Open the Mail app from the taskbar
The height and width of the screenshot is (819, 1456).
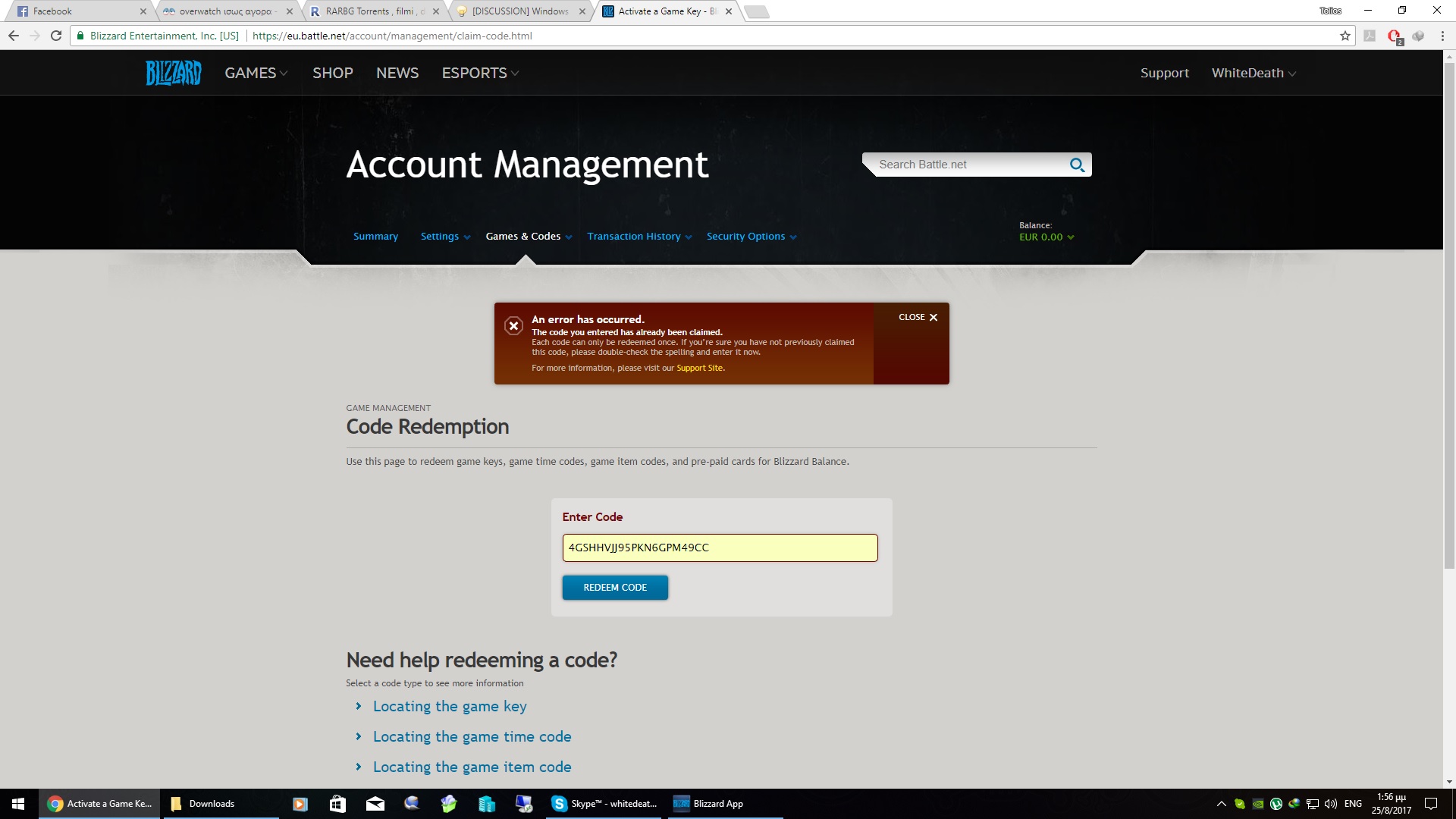pos(375,804)
